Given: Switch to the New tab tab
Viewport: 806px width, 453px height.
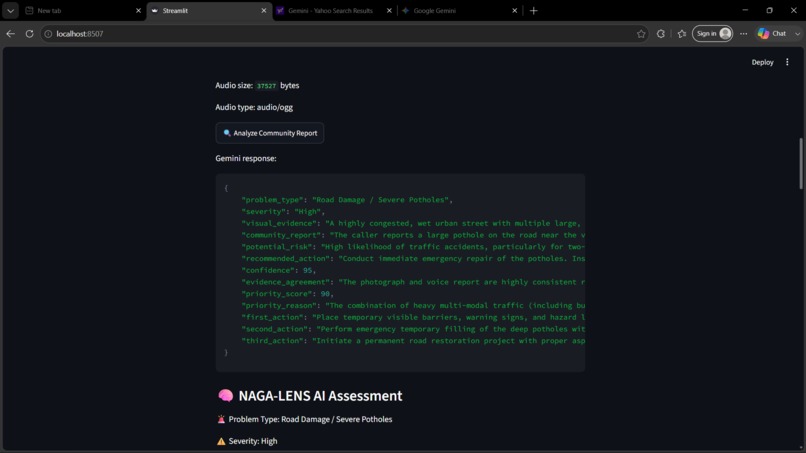Looking at the screenshot, I should (x=83, y=10).
